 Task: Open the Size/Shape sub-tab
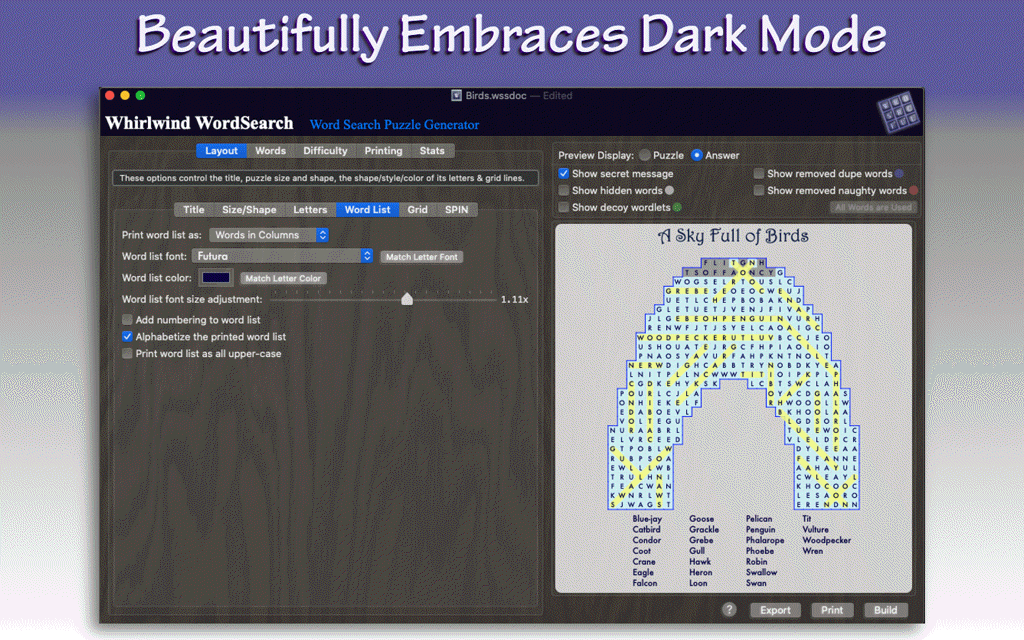click(x=249, y=210)
